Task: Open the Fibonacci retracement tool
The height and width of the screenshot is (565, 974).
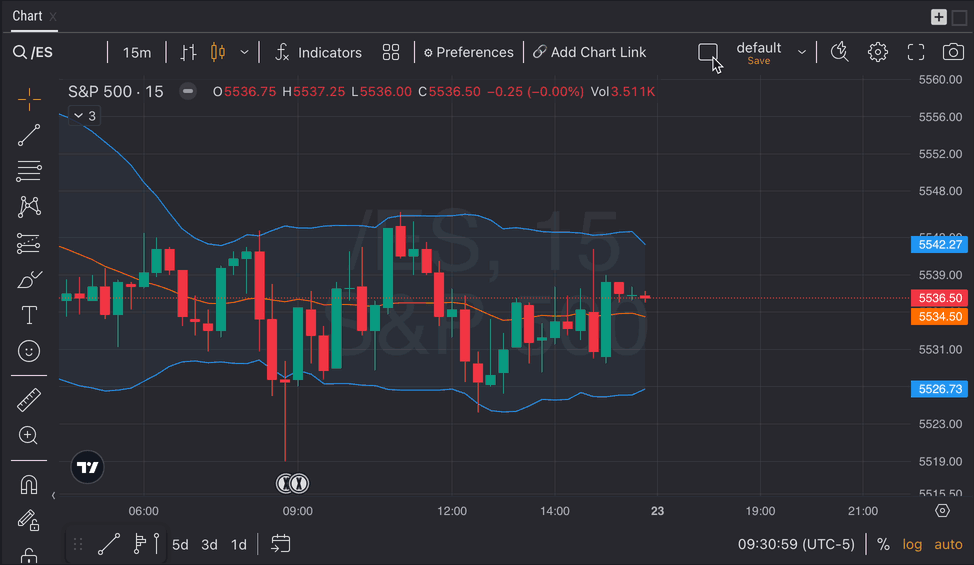Action: click(29, 171)
